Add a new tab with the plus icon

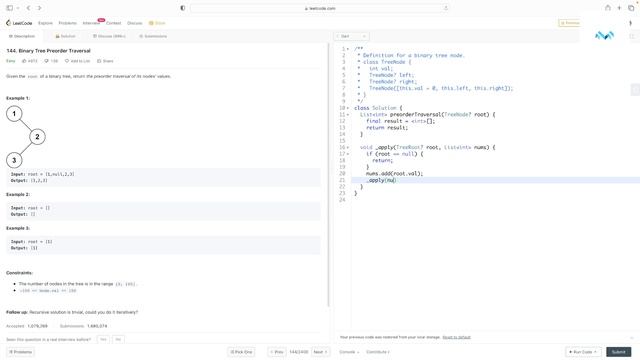click(619, 8)
